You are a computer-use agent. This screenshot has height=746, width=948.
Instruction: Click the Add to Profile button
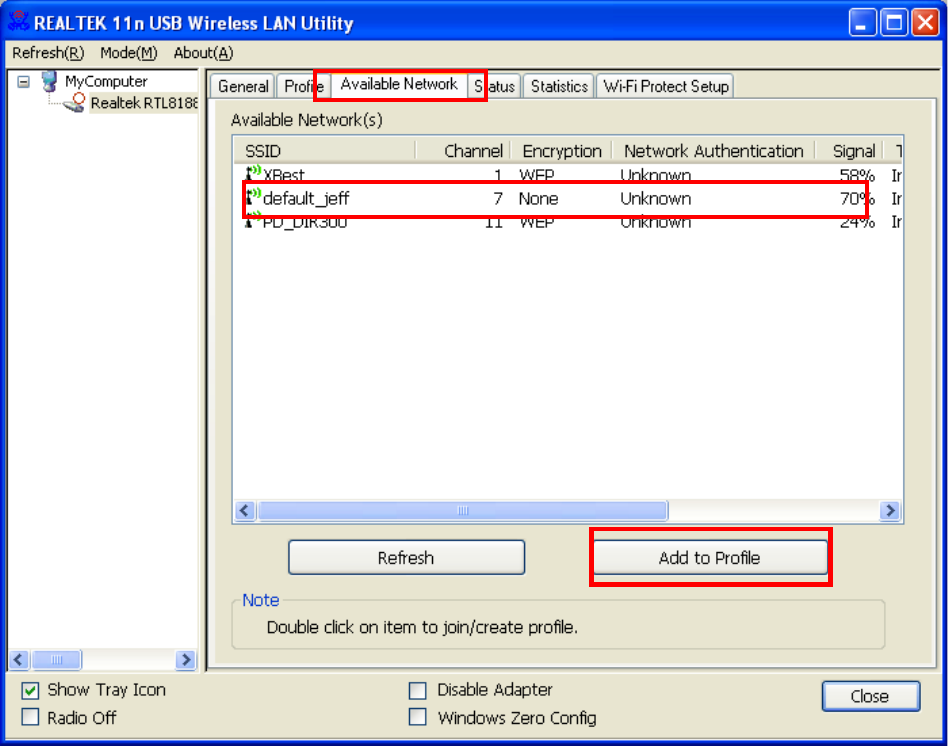(710, 557)
